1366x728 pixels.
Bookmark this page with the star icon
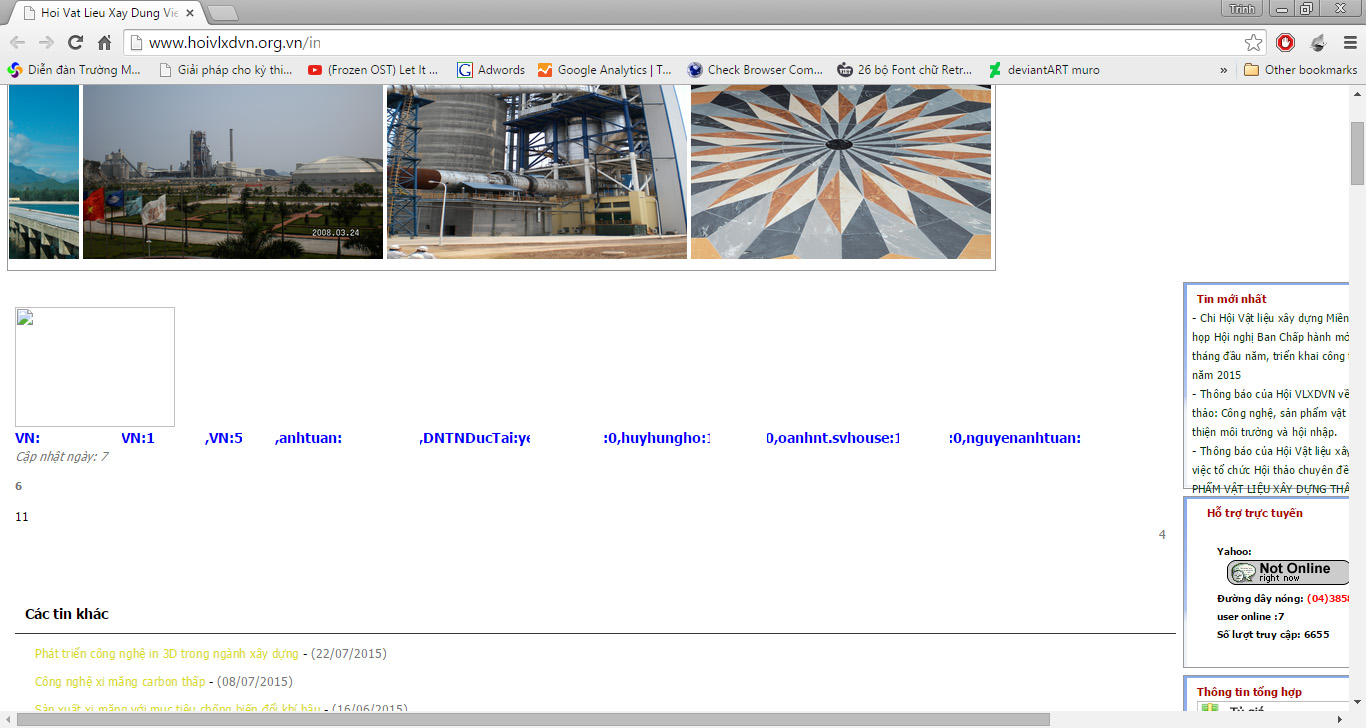coord(1253,42)
